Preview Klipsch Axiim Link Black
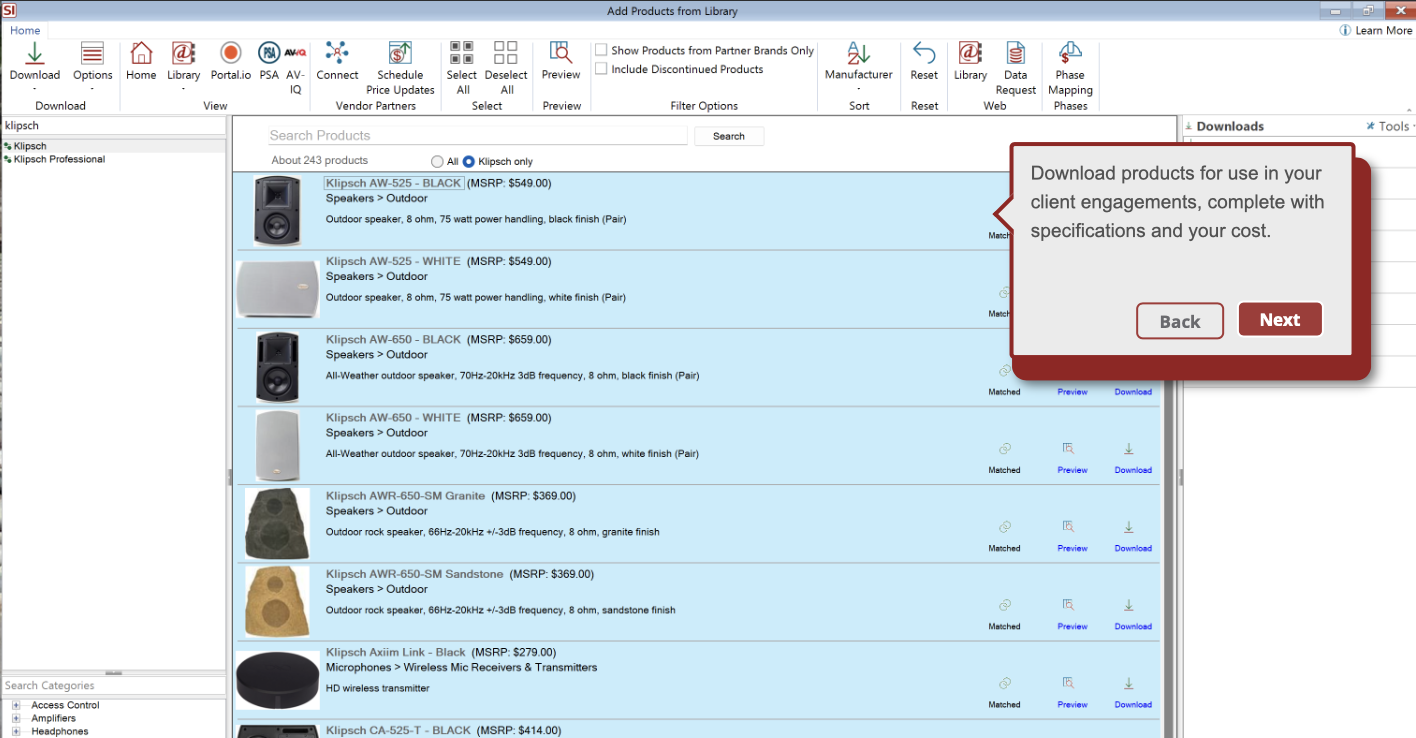 tap(1072, 690)
